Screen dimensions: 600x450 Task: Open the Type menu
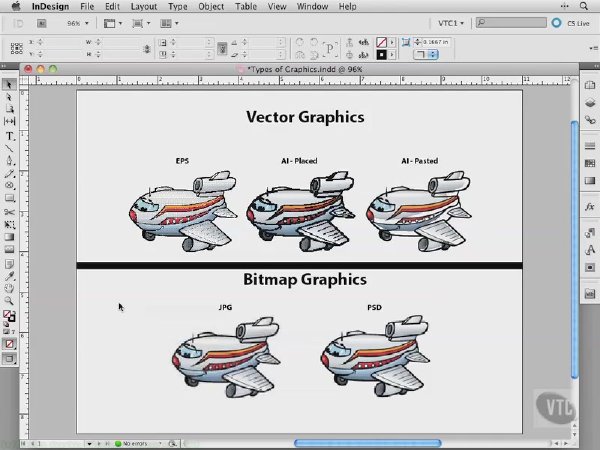point(178,6)
